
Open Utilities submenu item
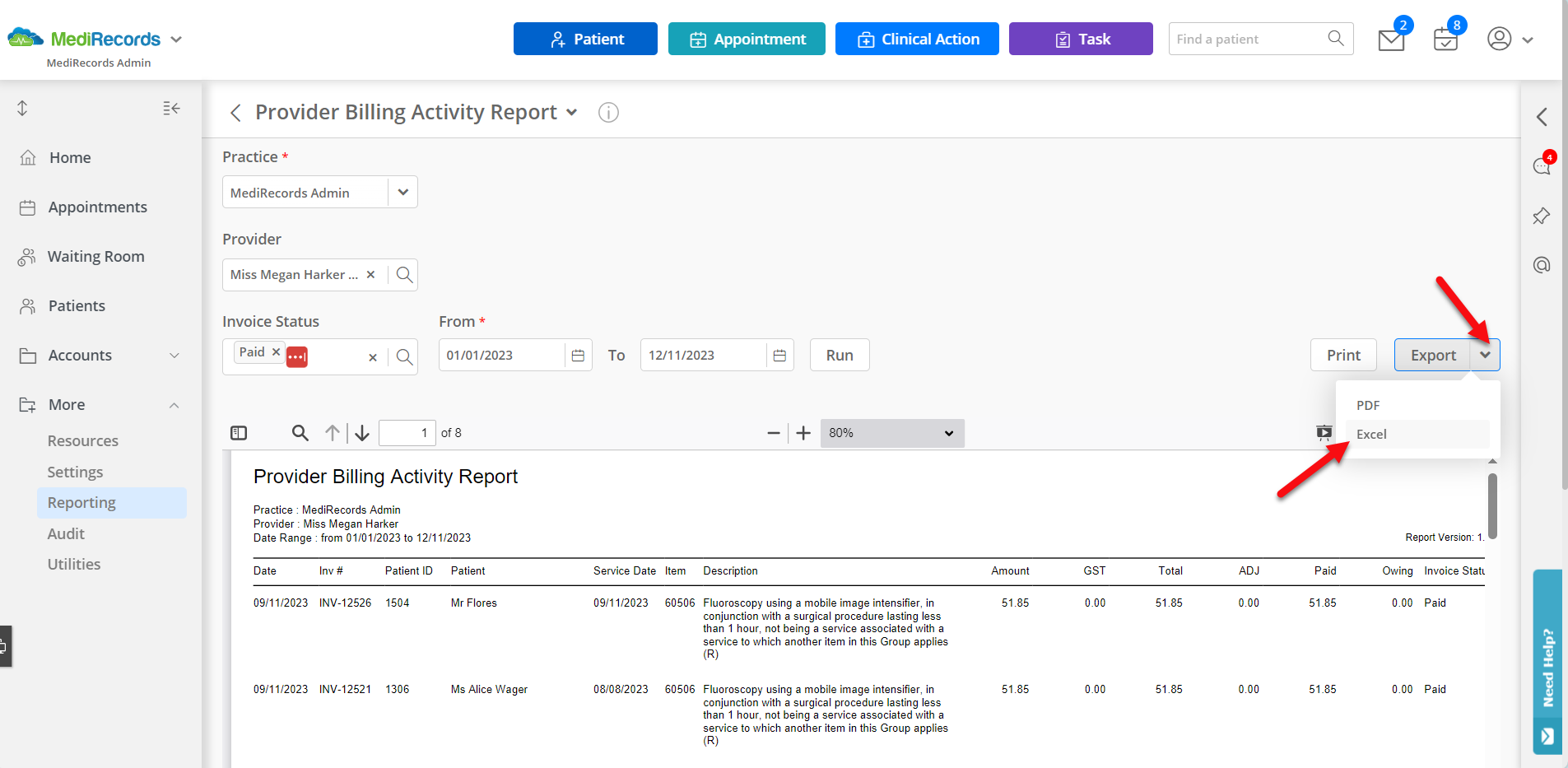point(74,564)
